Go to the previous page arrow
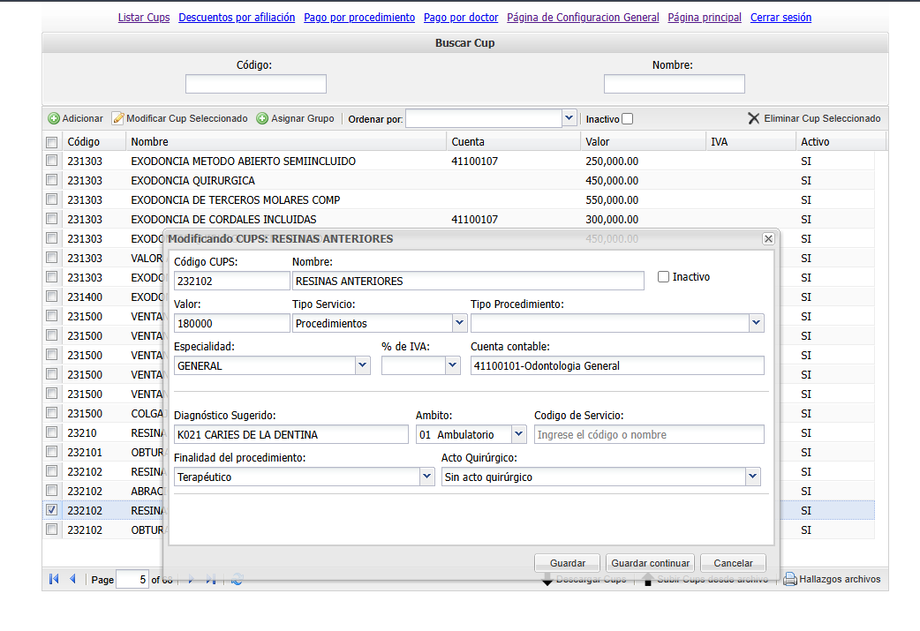 73,579
